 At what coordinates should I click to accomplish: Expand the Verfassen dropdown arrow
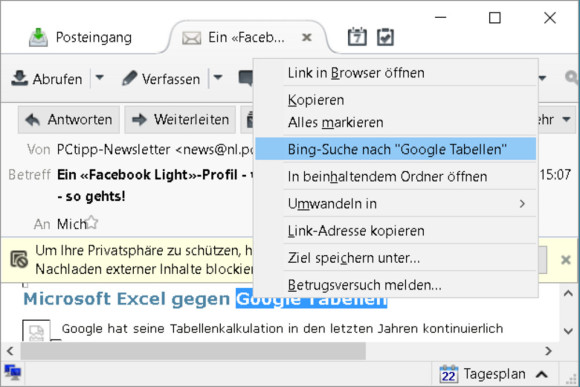coord(218,78)
